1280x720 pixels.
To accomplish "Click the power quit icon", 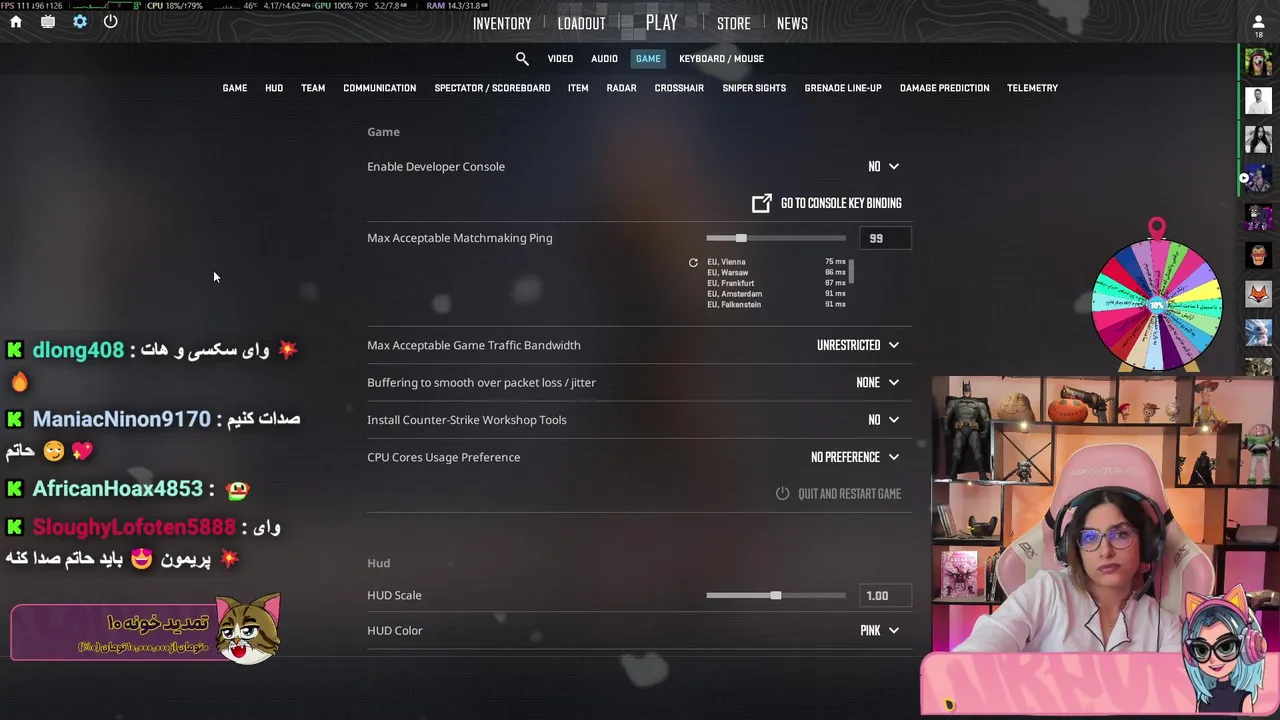I will [x=111, y=22].
